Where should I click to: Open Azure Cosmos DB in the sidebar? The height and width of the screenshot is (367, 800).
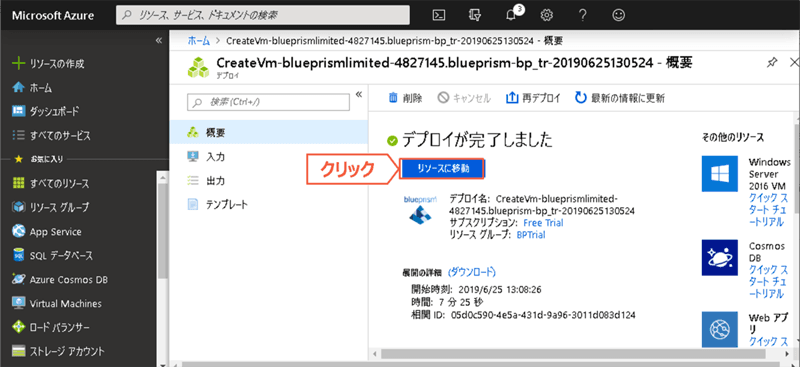[x=60, y=280]
